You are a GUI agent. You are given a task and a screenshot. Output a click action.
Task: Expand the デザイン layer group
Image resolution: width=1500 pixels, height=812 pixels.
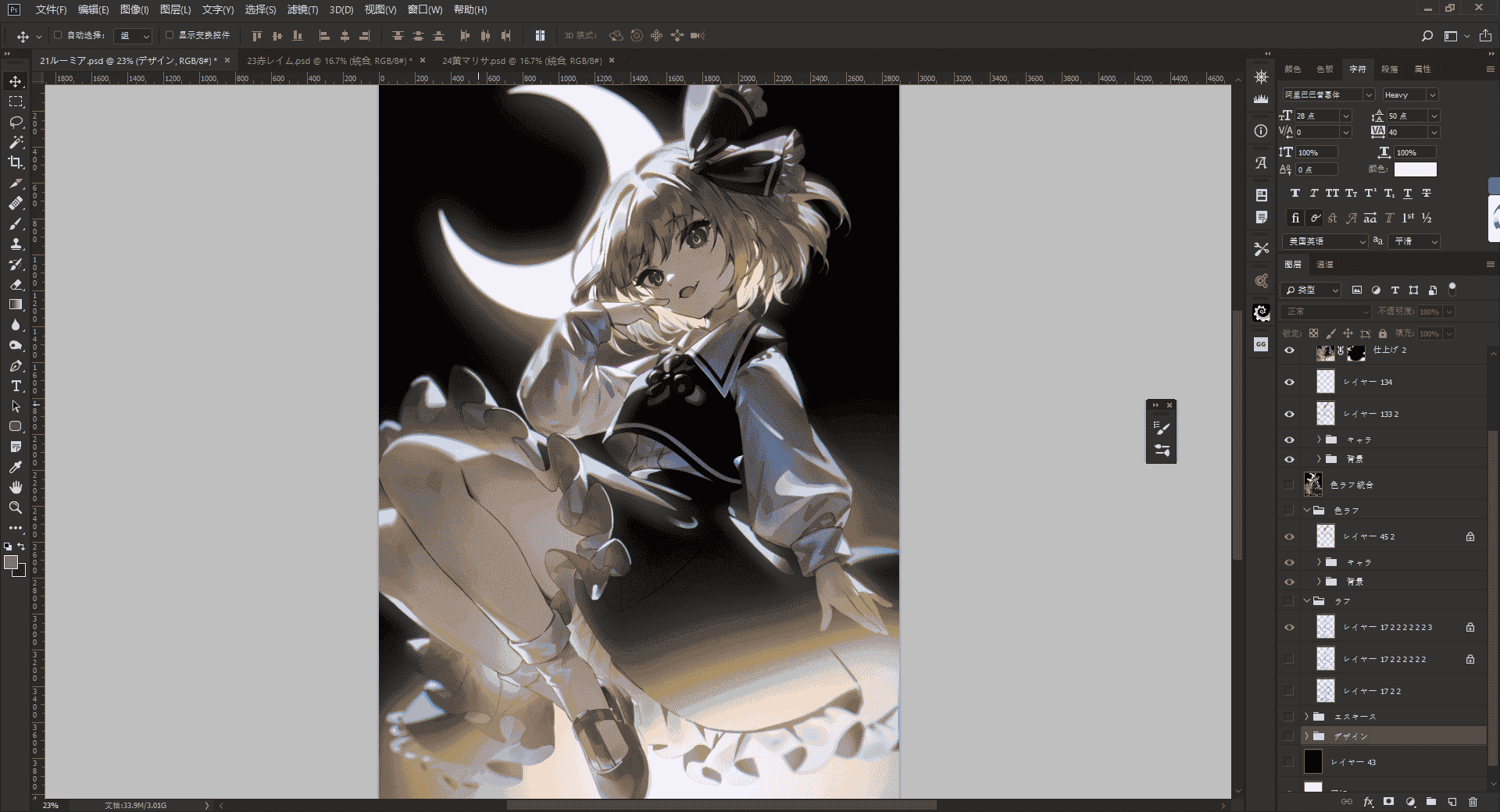coord(1307,736)
